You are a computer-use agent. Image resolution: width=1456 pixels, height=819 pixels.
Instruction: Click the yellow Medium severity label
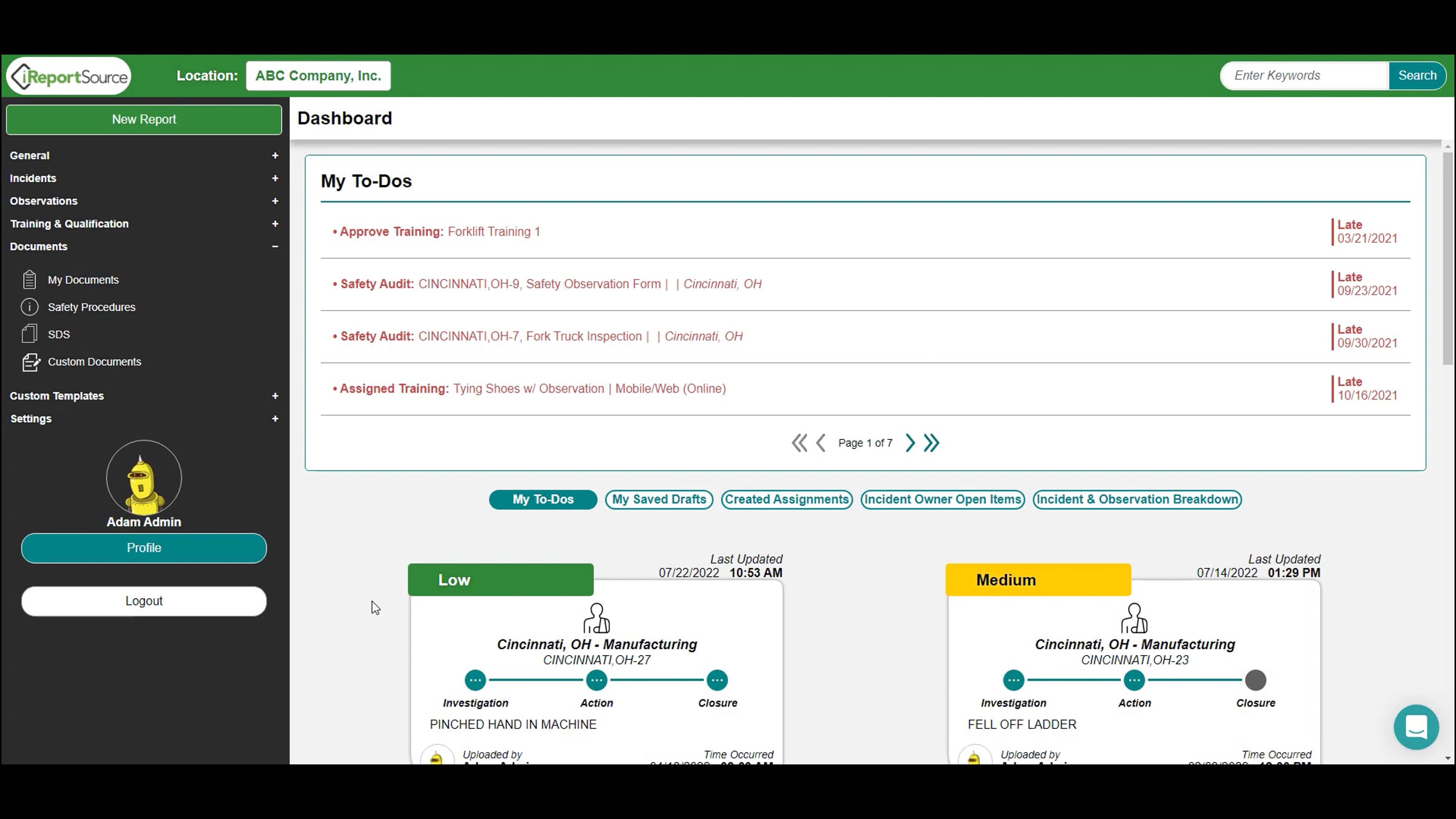[1038, 580]
